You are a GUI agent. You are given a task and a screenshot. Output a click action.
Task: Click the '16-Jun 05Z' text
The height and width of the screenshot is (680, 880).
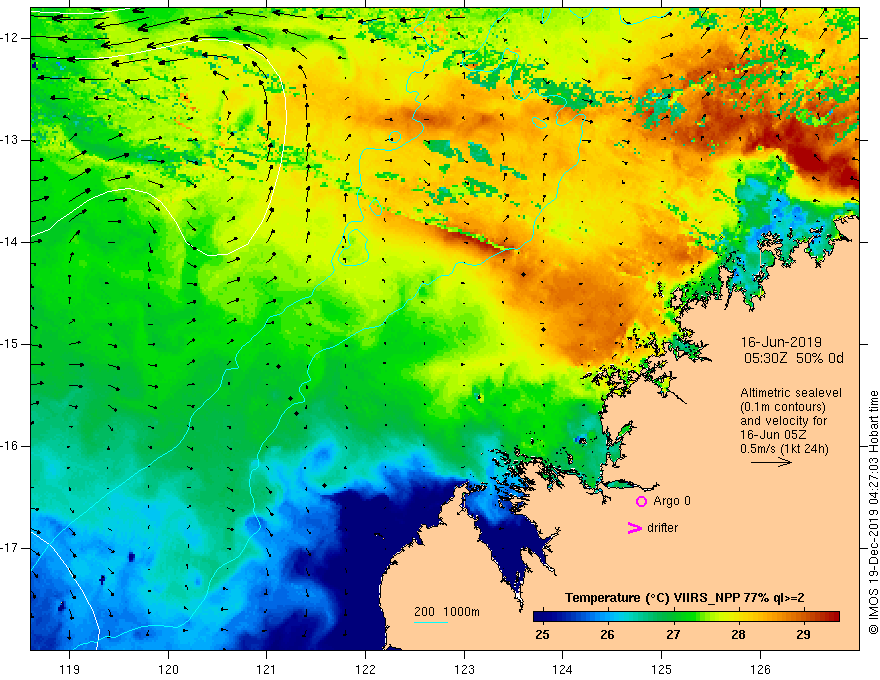775,435
